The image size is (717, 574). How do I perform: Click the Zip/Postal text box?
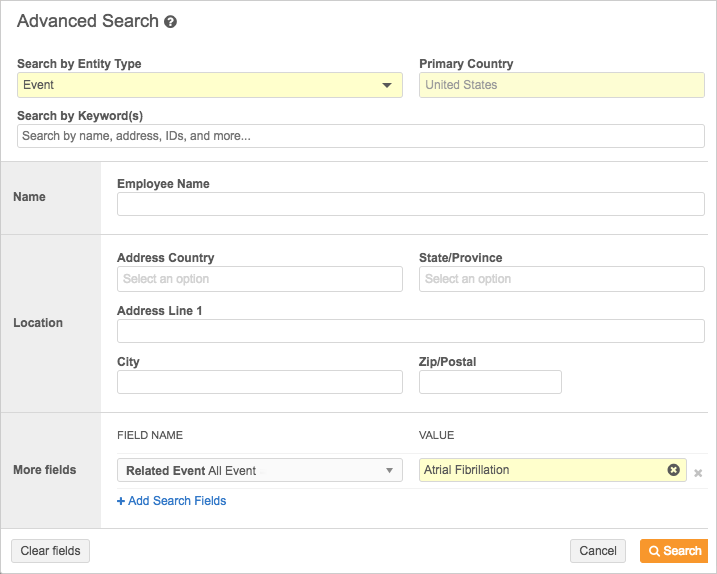490,382
